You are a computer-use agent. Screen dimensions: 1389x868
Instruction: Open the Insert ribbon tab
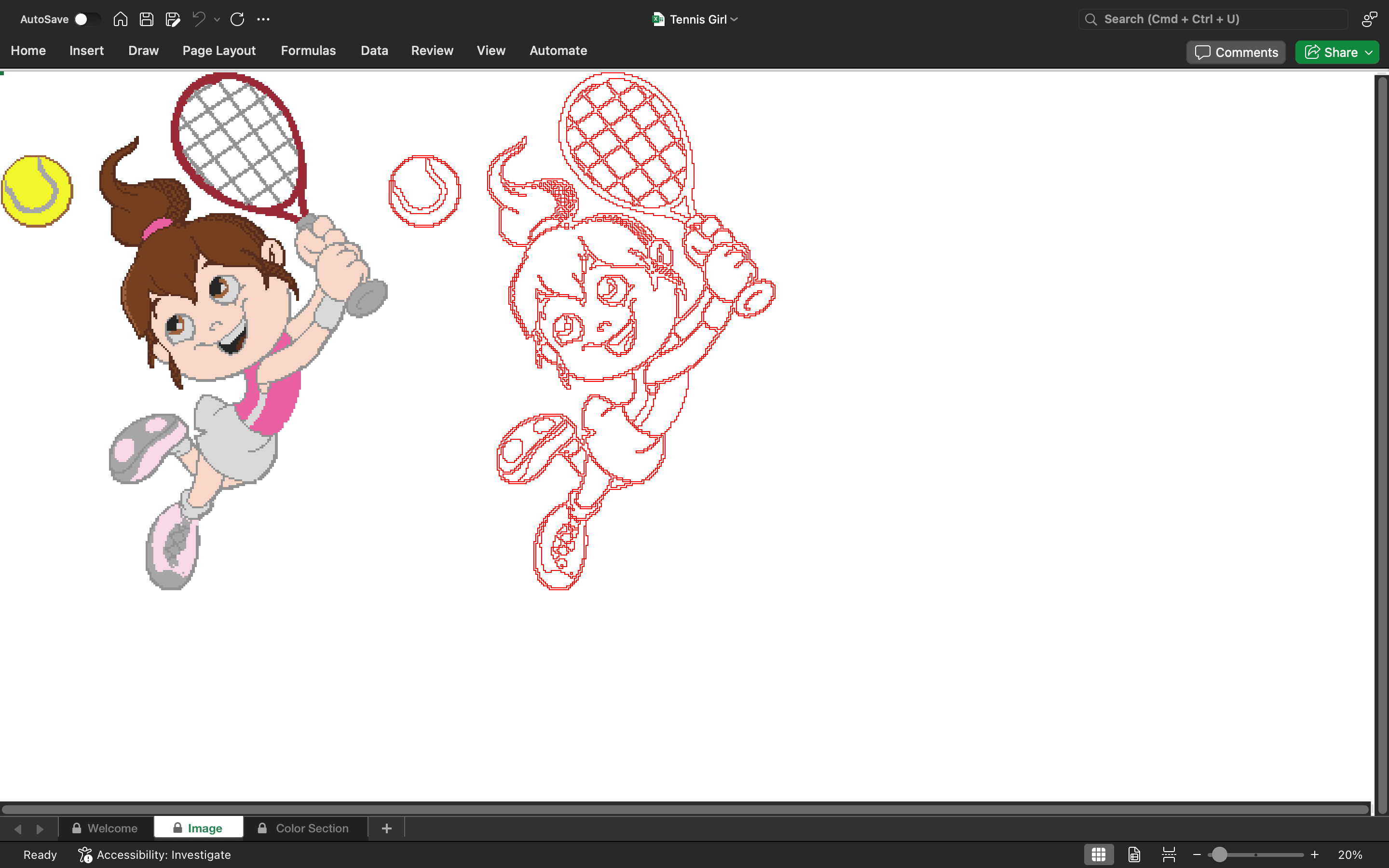(87, 51)
